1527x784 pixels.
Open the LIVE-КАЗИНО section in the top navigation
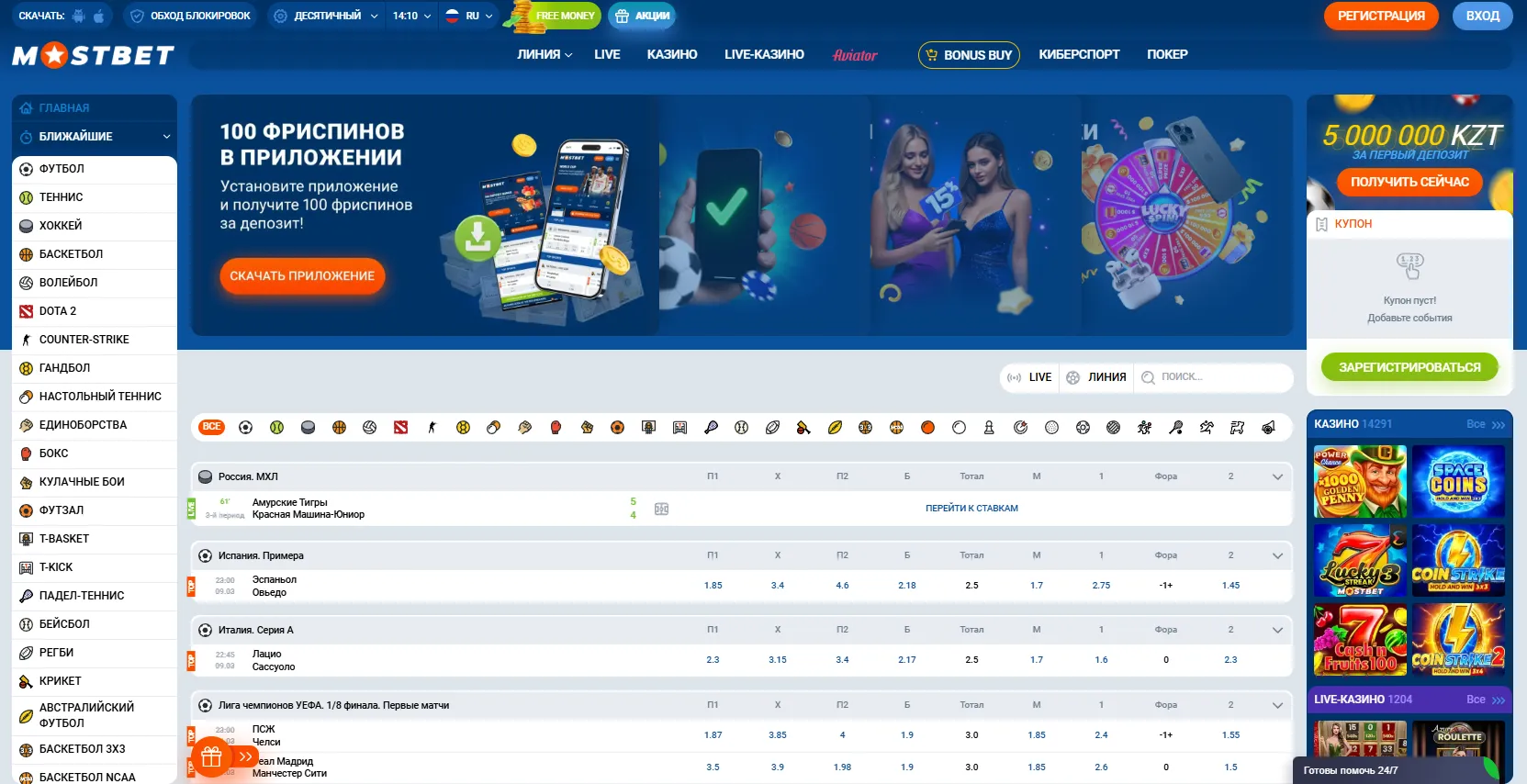coord(764,55)
